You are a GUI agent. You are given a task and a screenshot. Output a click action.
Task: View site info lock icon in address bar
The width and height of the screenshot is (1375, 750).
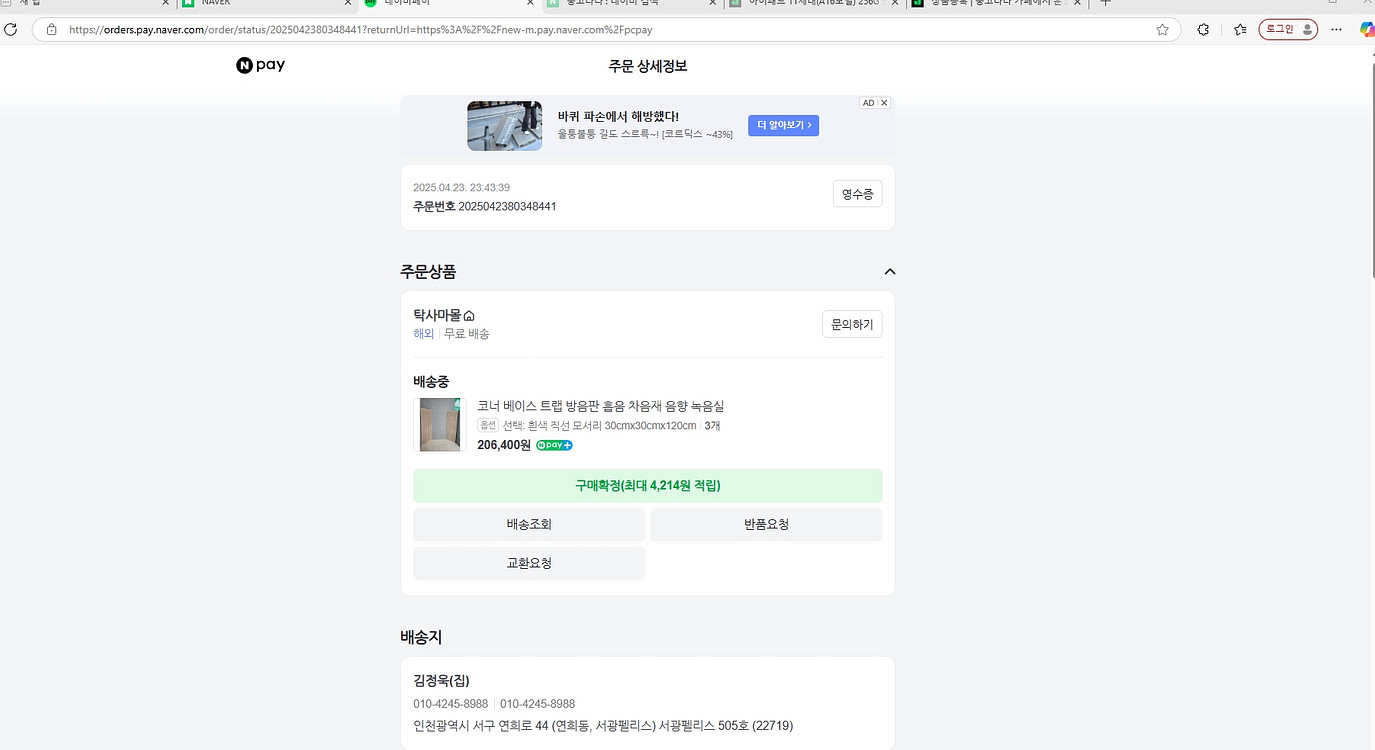[52, 30]
